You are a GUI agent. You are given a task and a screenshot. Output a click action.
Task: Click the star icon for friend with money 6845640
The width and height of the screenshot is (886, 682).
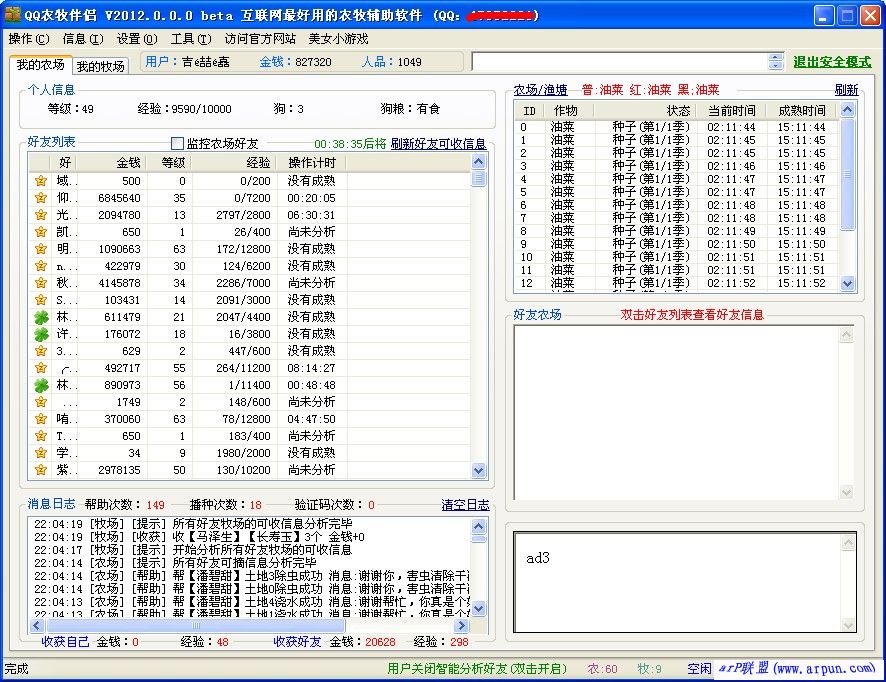pyautogui.click(x=41, y=198)
